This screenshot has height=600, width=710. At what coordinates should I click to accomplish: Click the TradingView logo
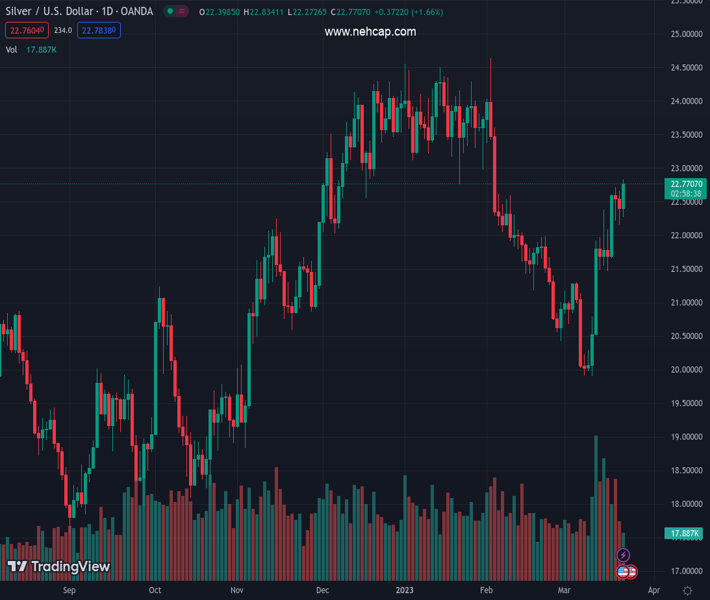pos(58,567)
